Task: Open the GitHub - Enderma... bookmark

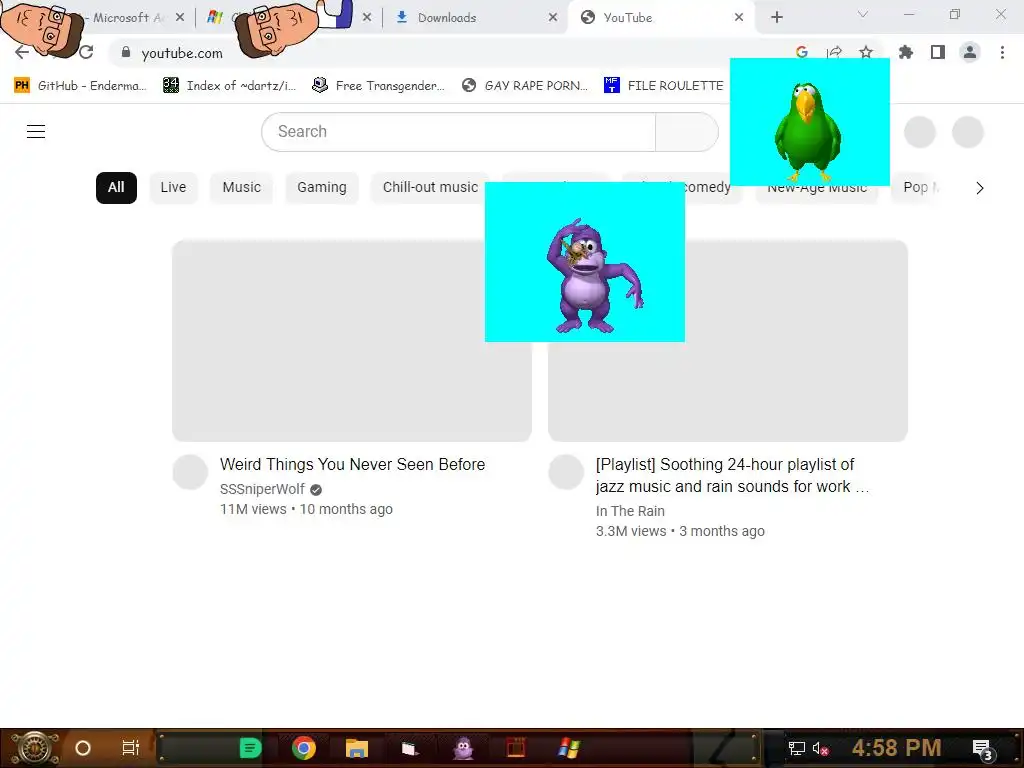Action: point(80,86)
